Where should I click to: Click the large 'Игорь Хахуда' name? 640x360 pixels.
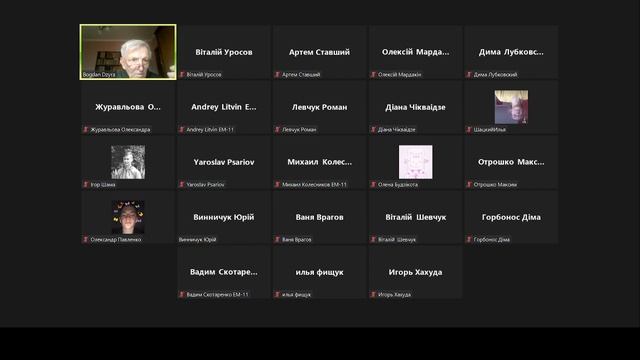416,272
